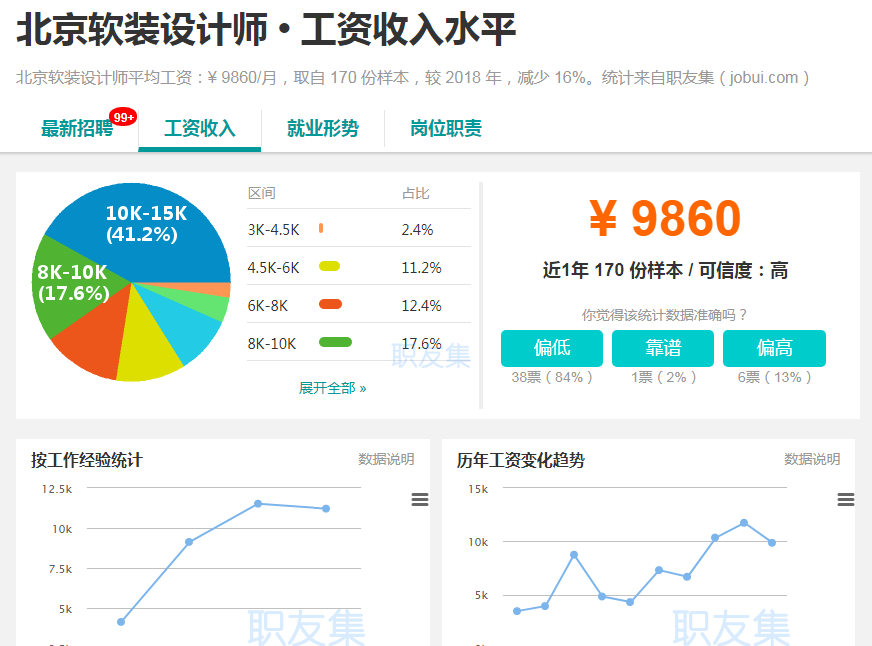
Task: Open the hamburger menu of the work experience chart
Action: point(420,499)
